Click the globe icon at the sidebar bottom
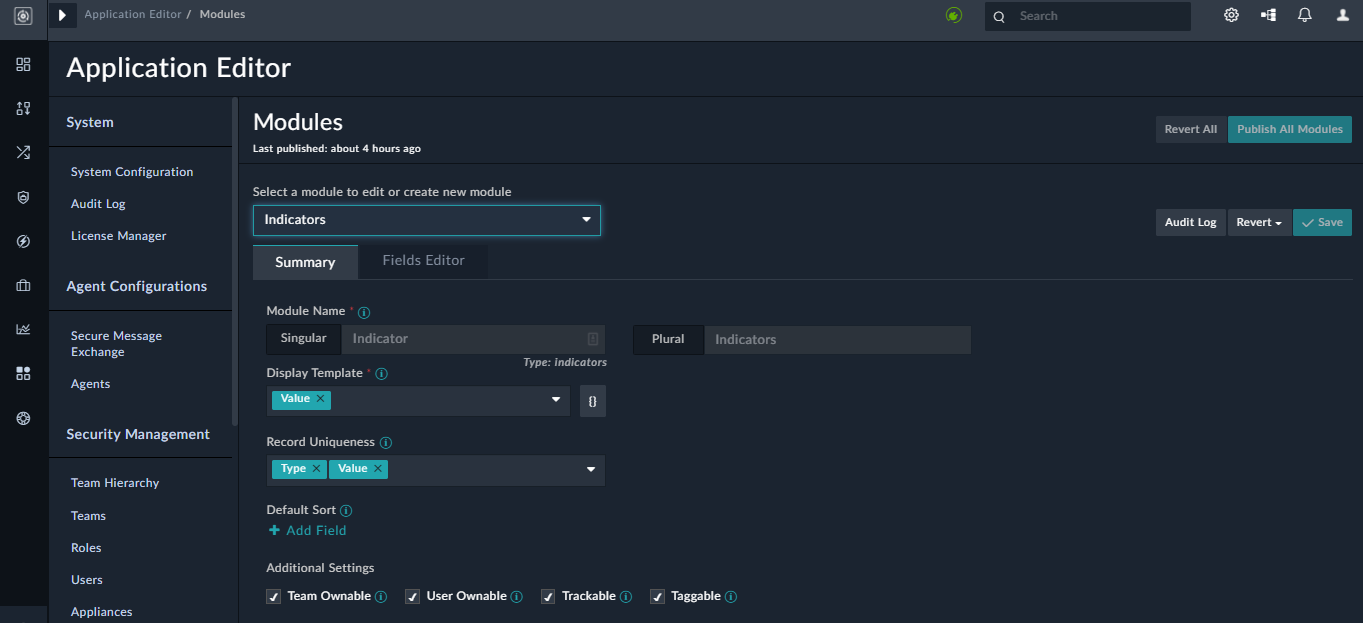The image size is (1363, 623). click(x=23, y=418)
